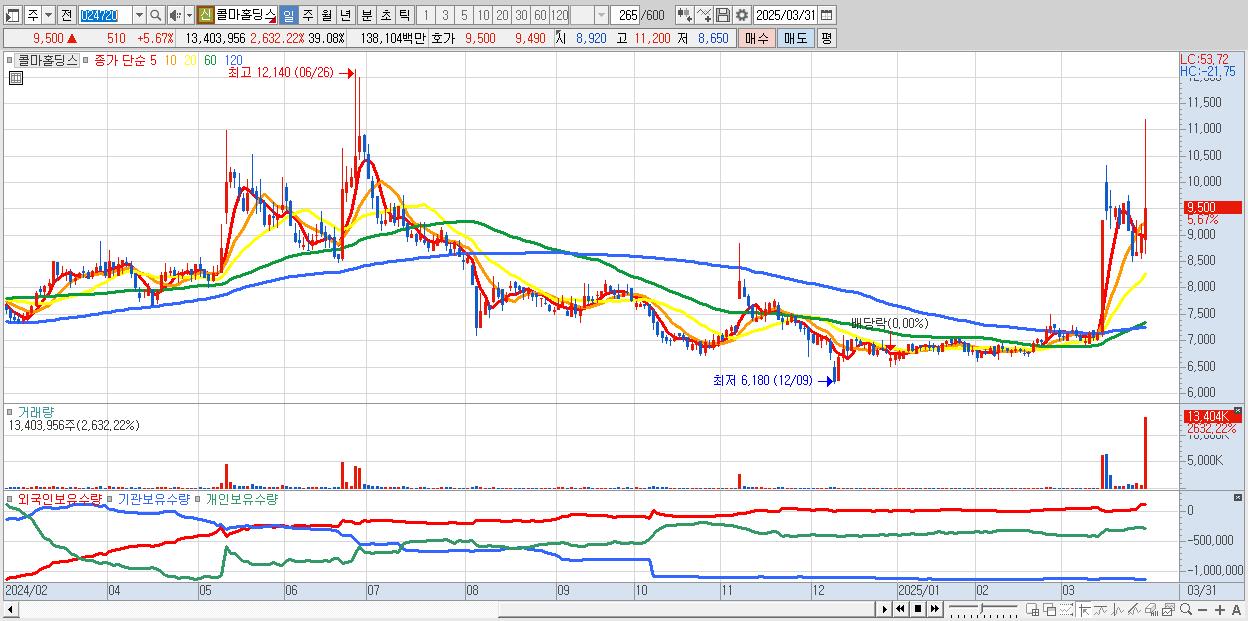This screenshot has height=621, width=1248.
Task: Open the 주 dropdown arrow
Action: [49, 15]
